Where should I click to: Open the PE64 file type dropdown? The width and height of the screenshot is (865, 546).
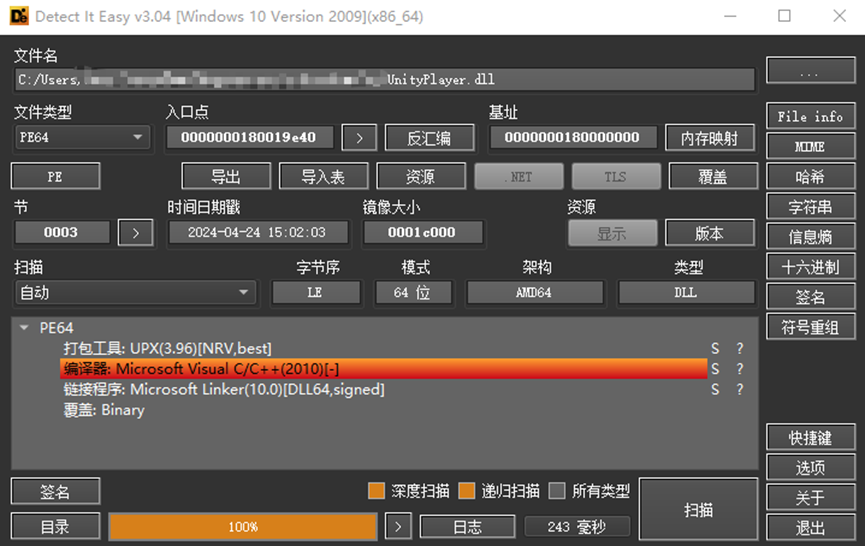tap(82, 137)
